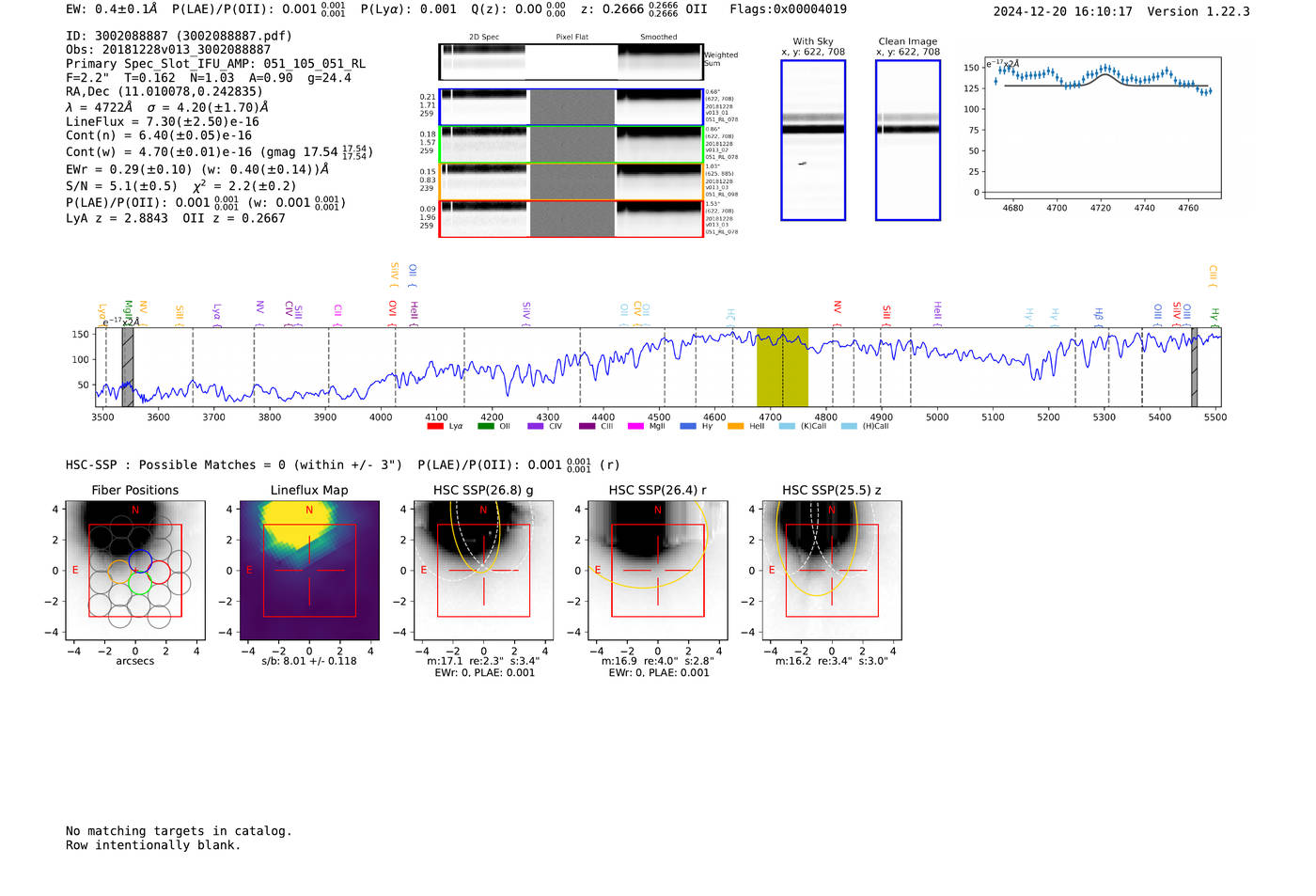1316x896 pixels.
Task: Open the HSC SSP(25.5) z image
Action: click(832, 571)
